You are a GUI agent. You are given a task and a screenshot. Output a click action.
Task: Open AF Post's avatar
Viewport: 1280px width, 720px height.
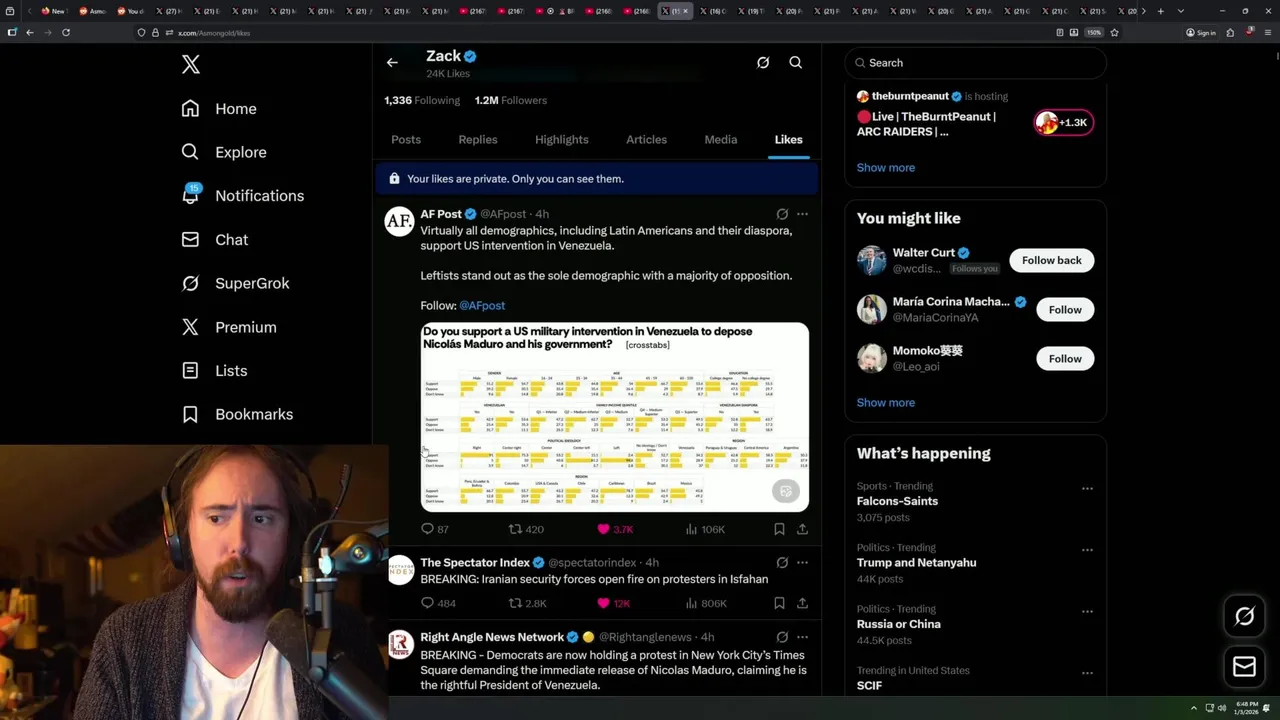coord(400,222)
